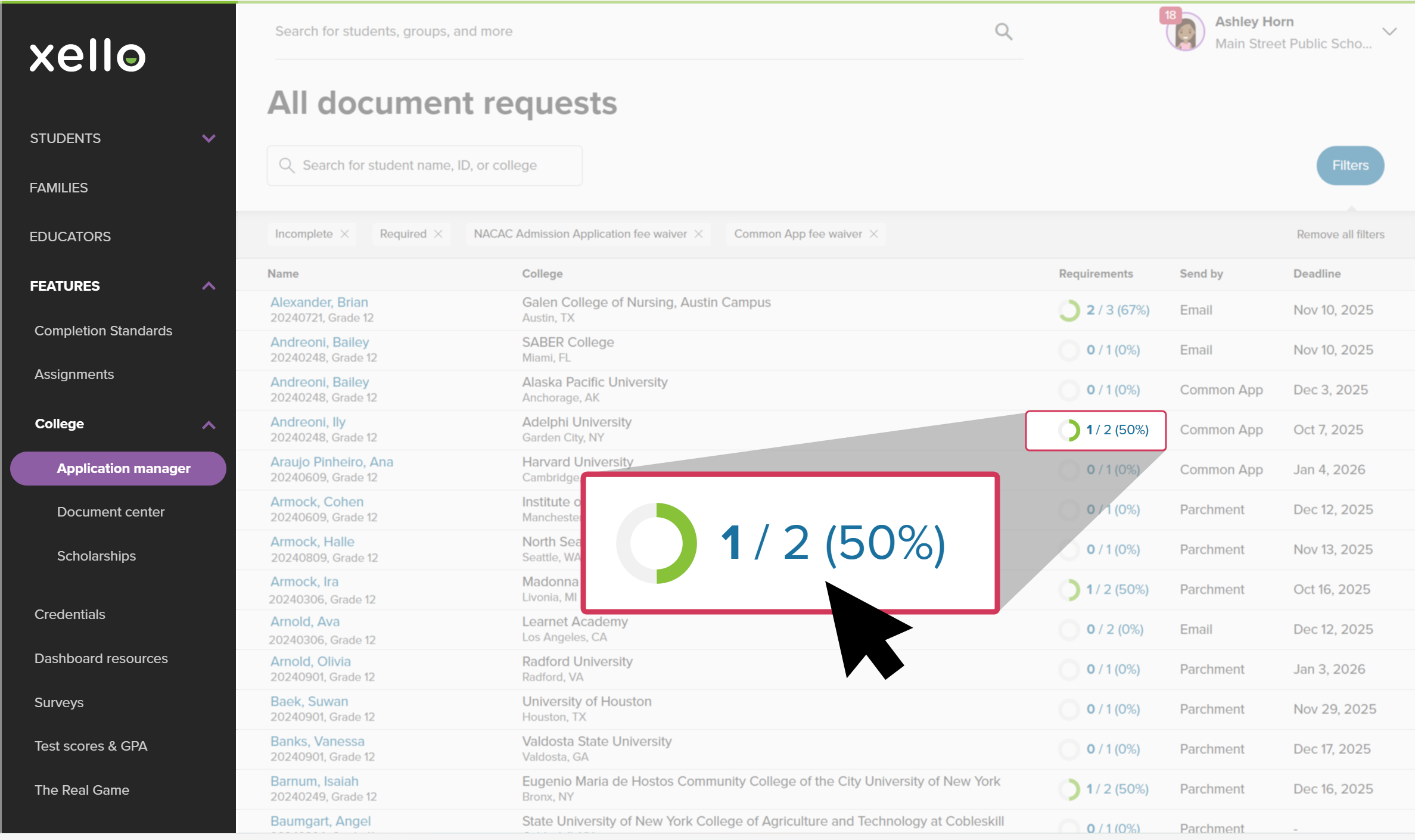
Task: Click Remove all filters
Action: [x=1341, y=234]
